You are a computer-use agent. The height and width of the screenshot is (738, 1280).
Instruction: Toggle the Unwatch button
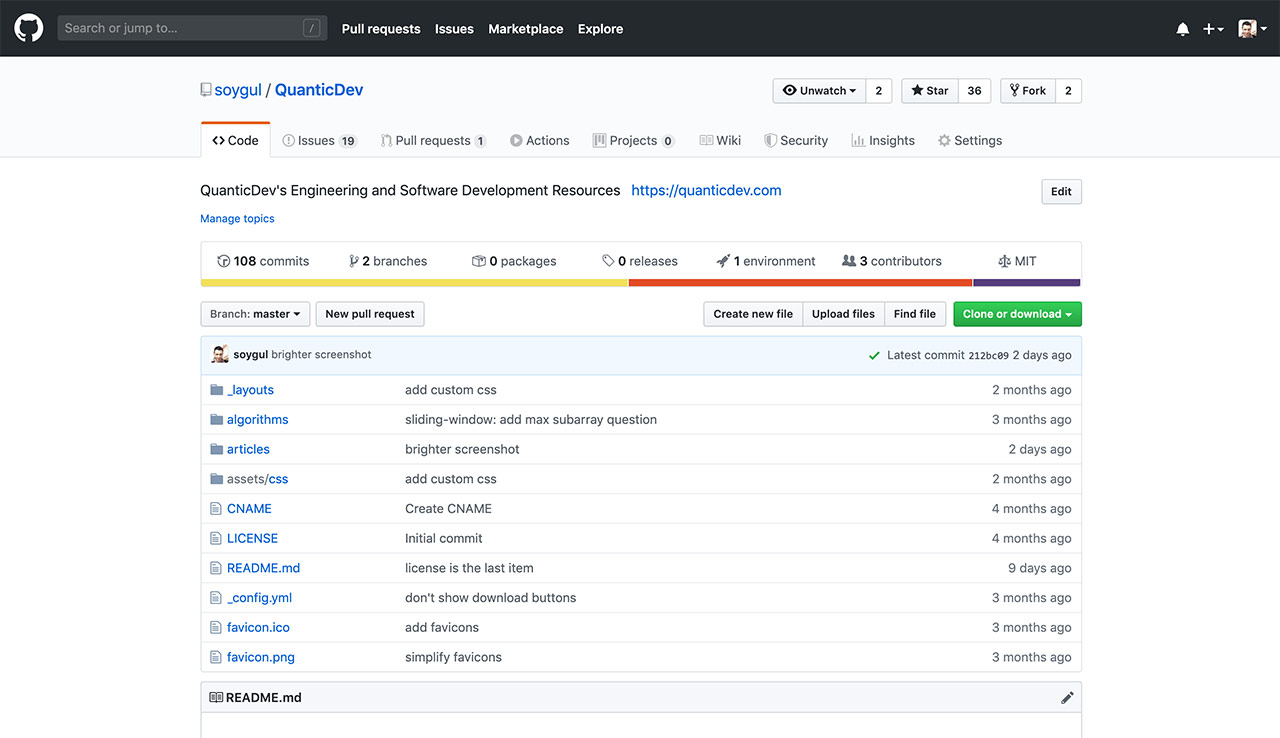coord(819,91)
